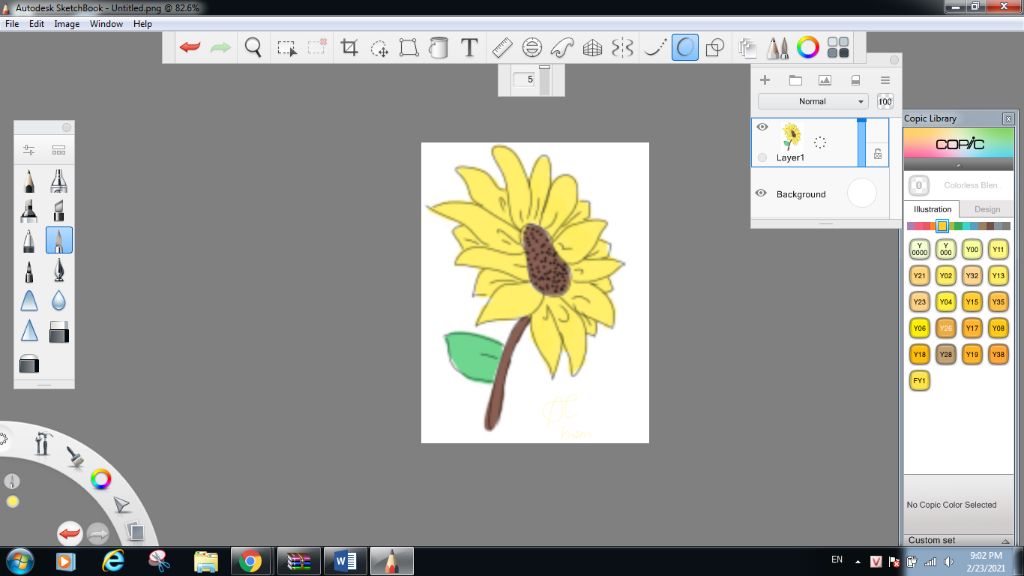Close the Copic Library panel
The image size is (1024, 576).
[x=1008, y=119]
